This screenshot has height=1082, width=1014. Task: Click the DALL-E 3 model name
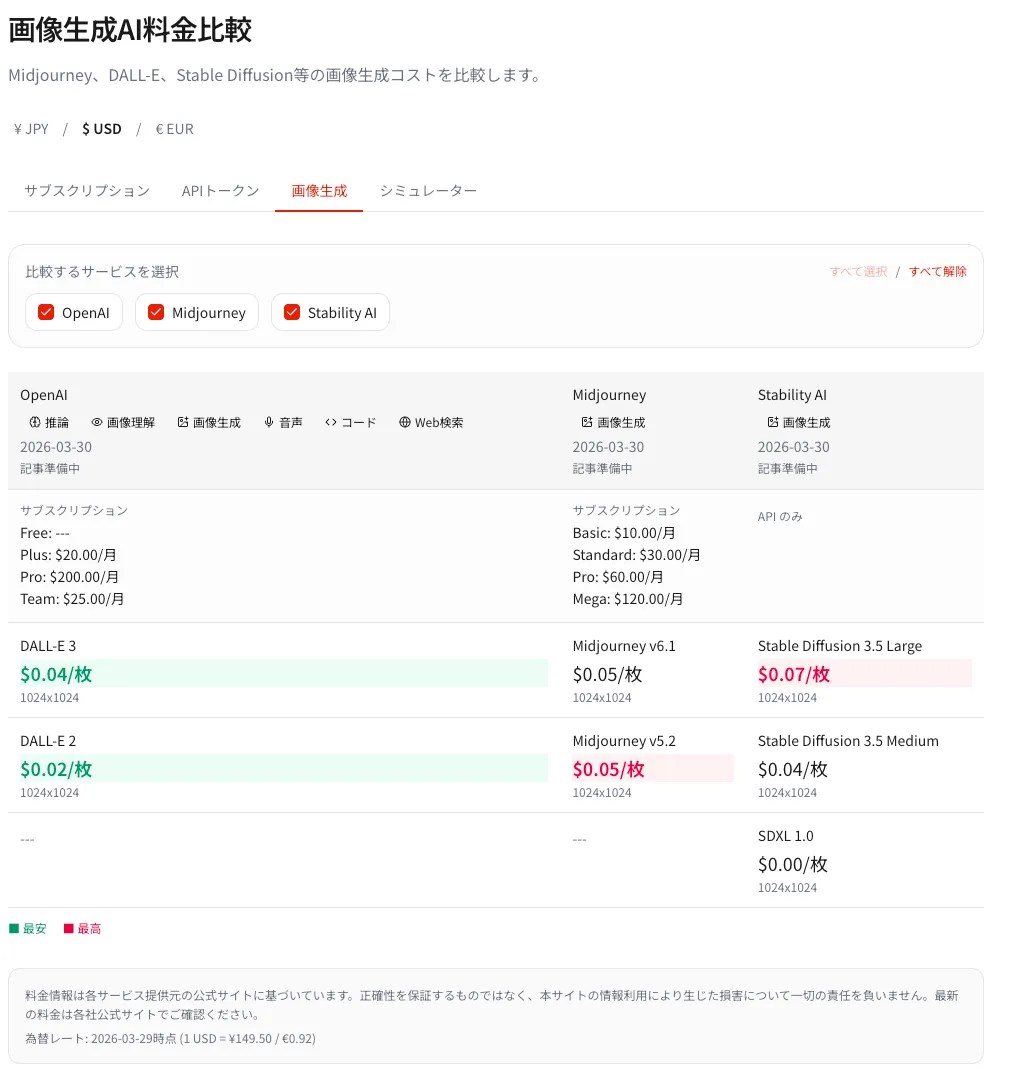pyautogui.click(x=48, y=647)
